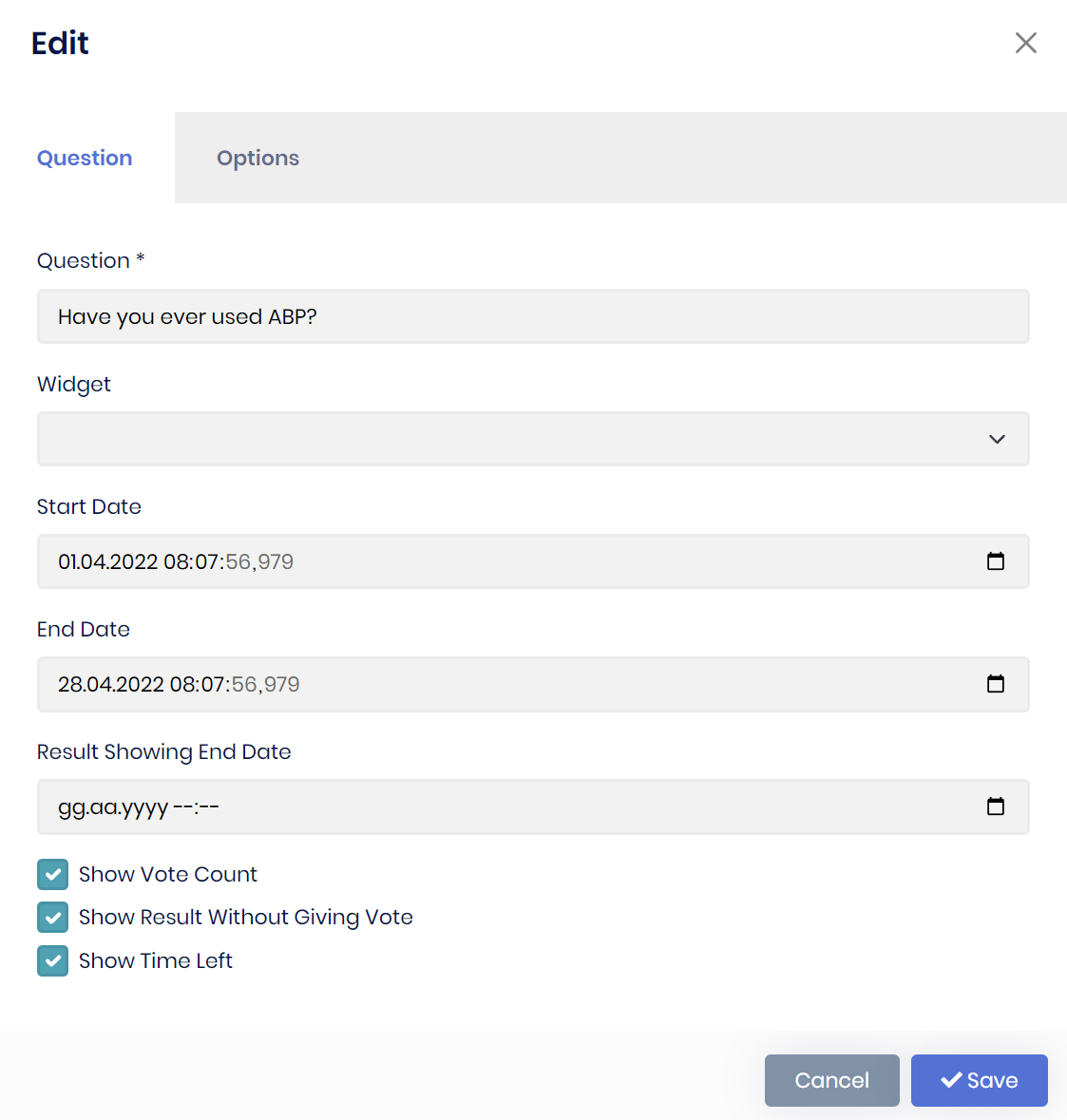Save the edited question
Screen dimensions: 1067x1120
tap(979, 1080)
